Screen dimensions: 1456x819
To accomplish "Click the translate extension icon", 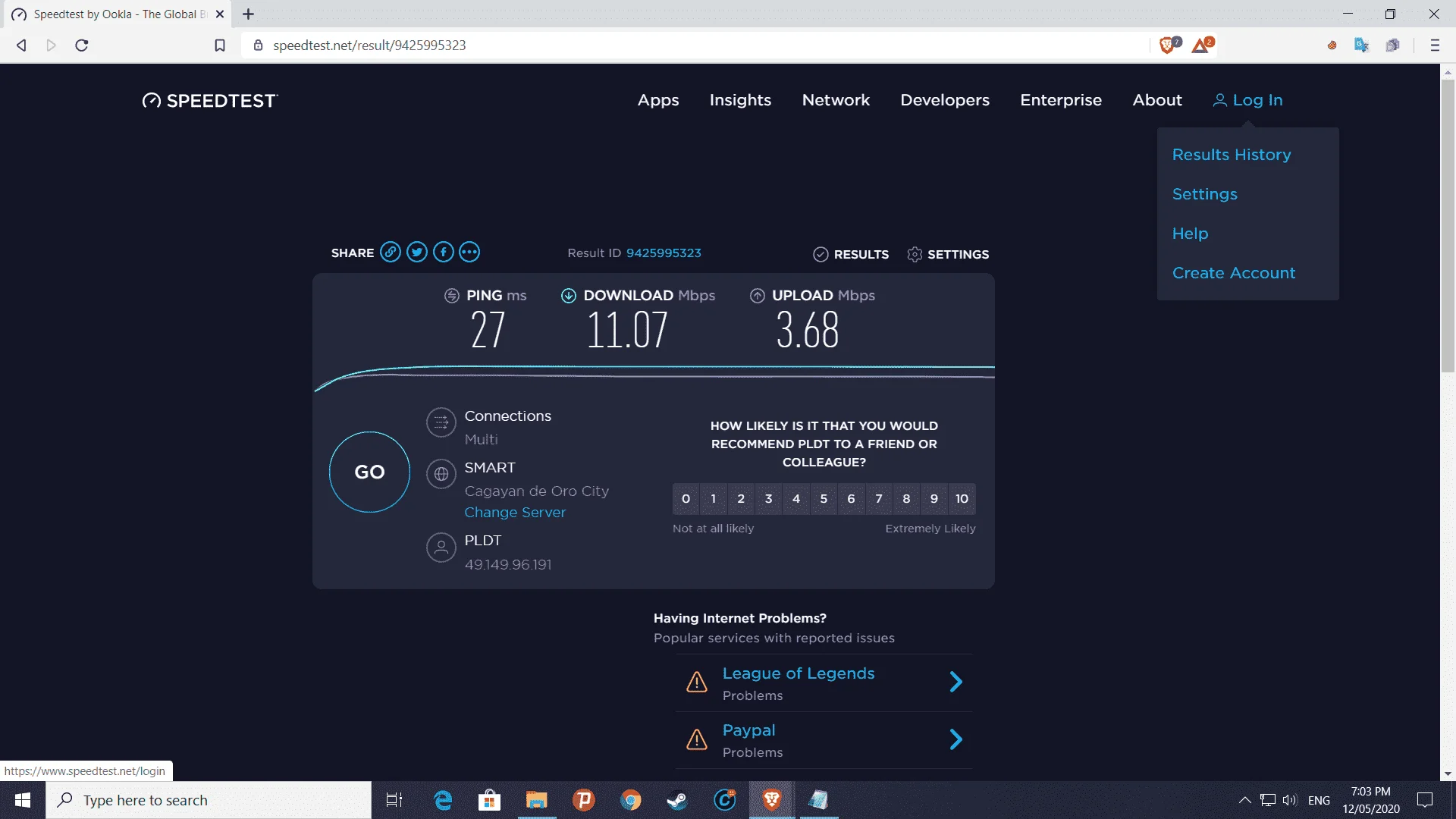I will coord(1361,45).
